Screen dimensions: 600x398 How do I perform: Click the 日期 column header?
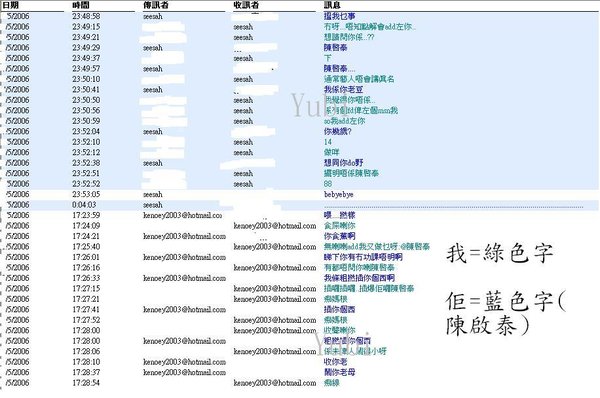[x=10, y=5]
